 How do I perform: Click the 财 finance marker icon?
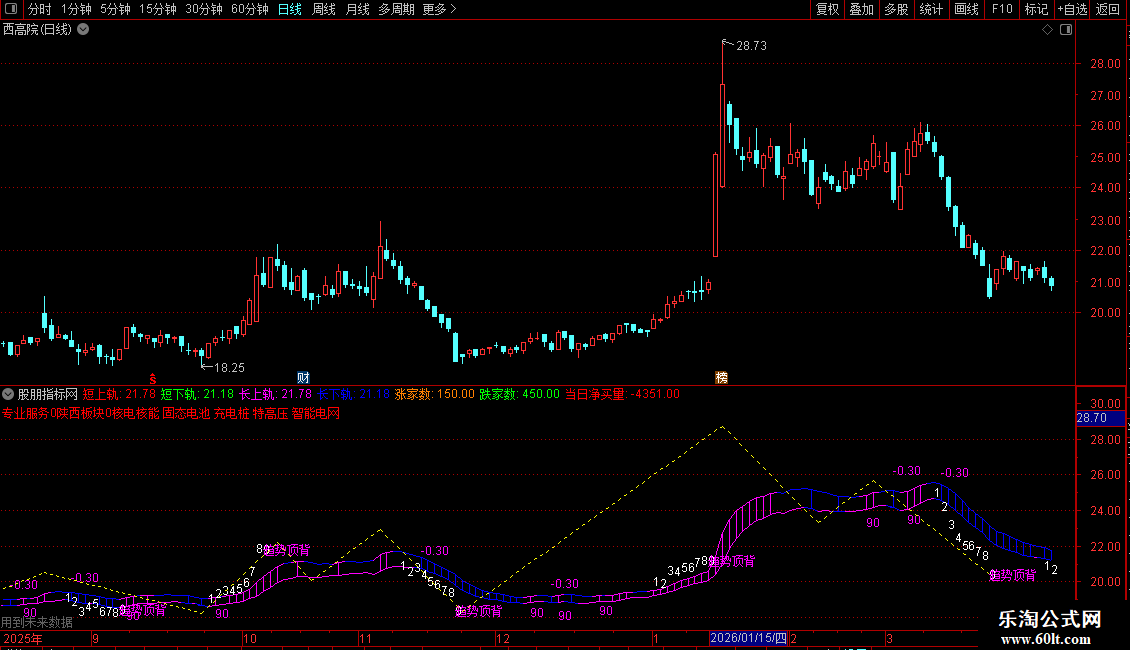point(303,378)
